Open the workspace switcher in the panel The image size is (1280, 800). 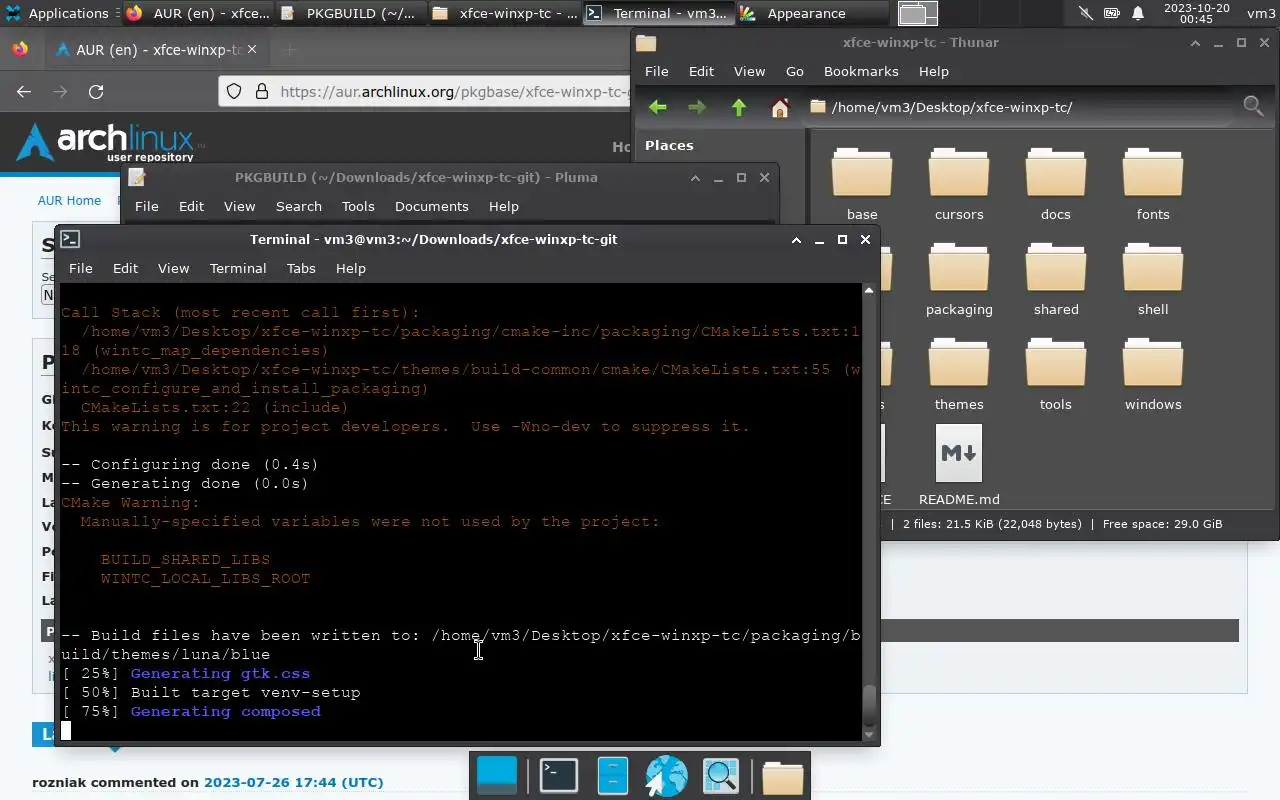coord(917,13)
